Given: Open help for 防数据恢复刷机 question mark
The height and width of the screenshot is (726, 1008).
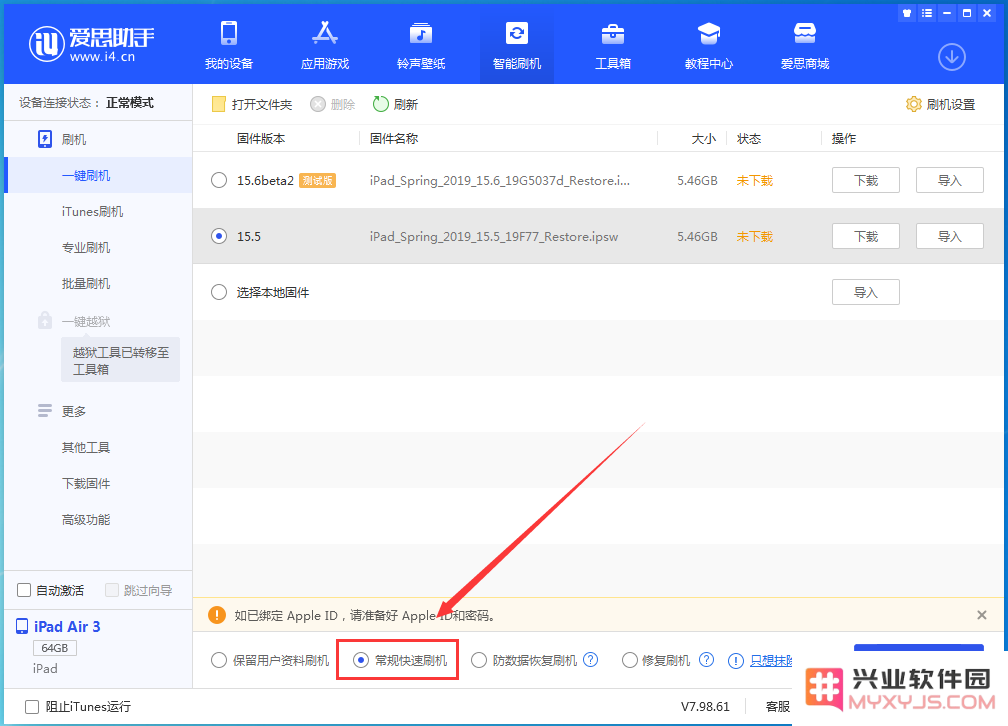Looking at the screenshot, I should point(591,660).
